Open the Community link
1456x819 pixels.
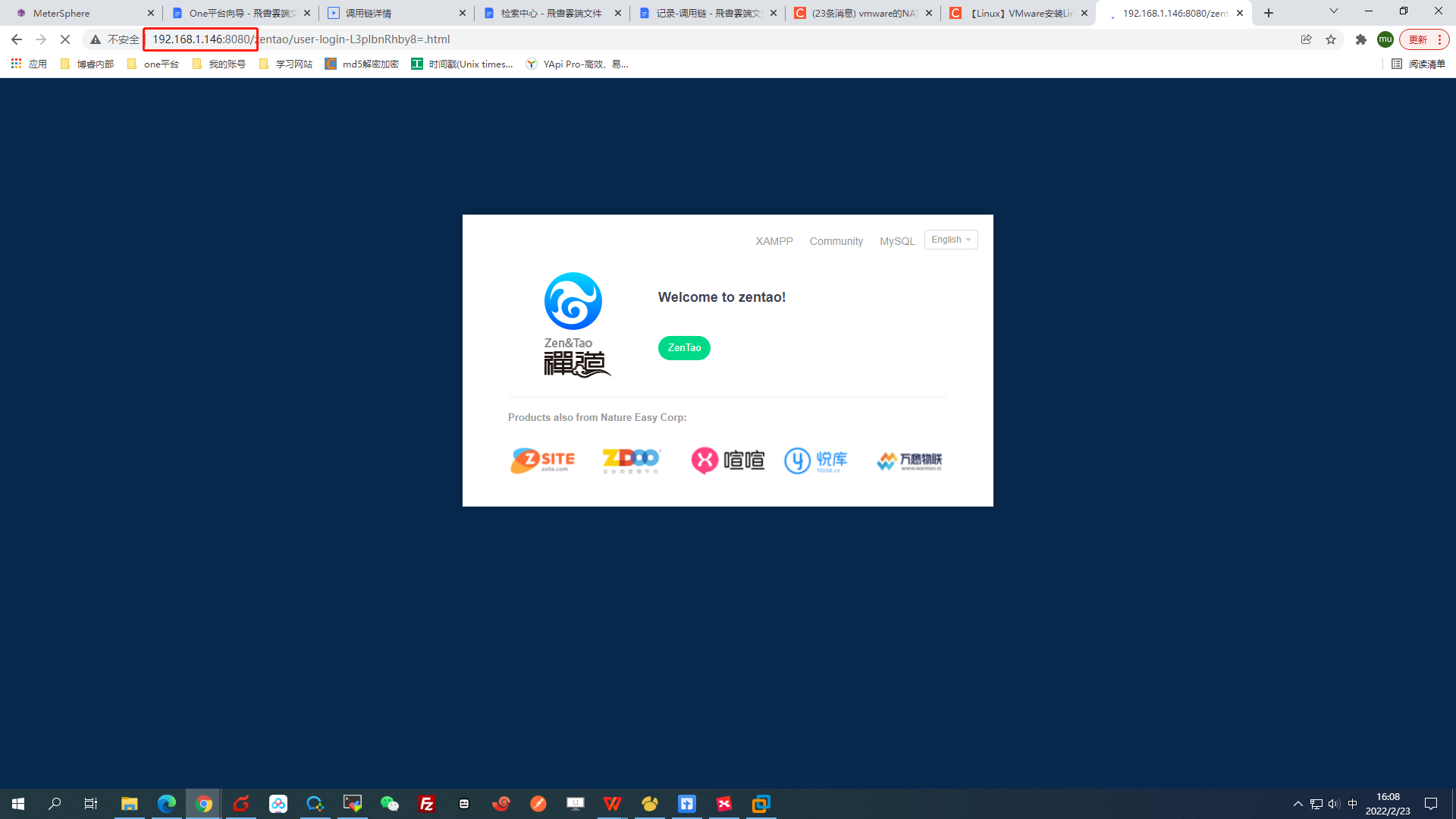(836, 241)
